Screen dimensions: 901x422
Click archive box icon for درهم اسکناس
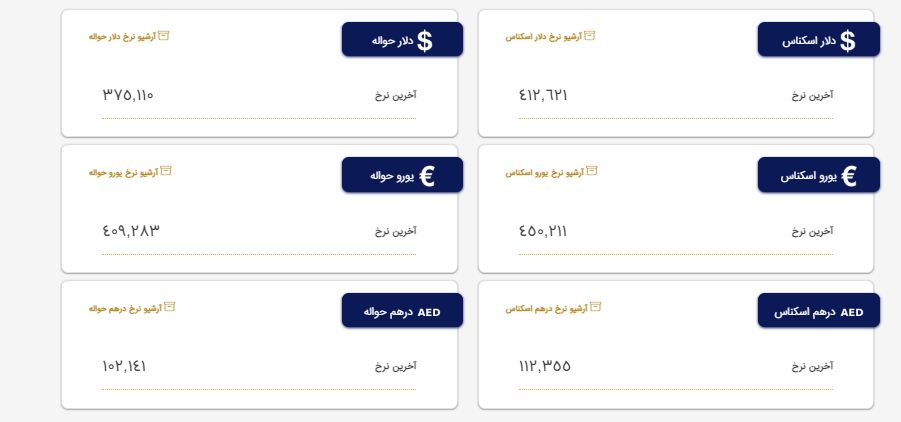click(x=595, y=307)
